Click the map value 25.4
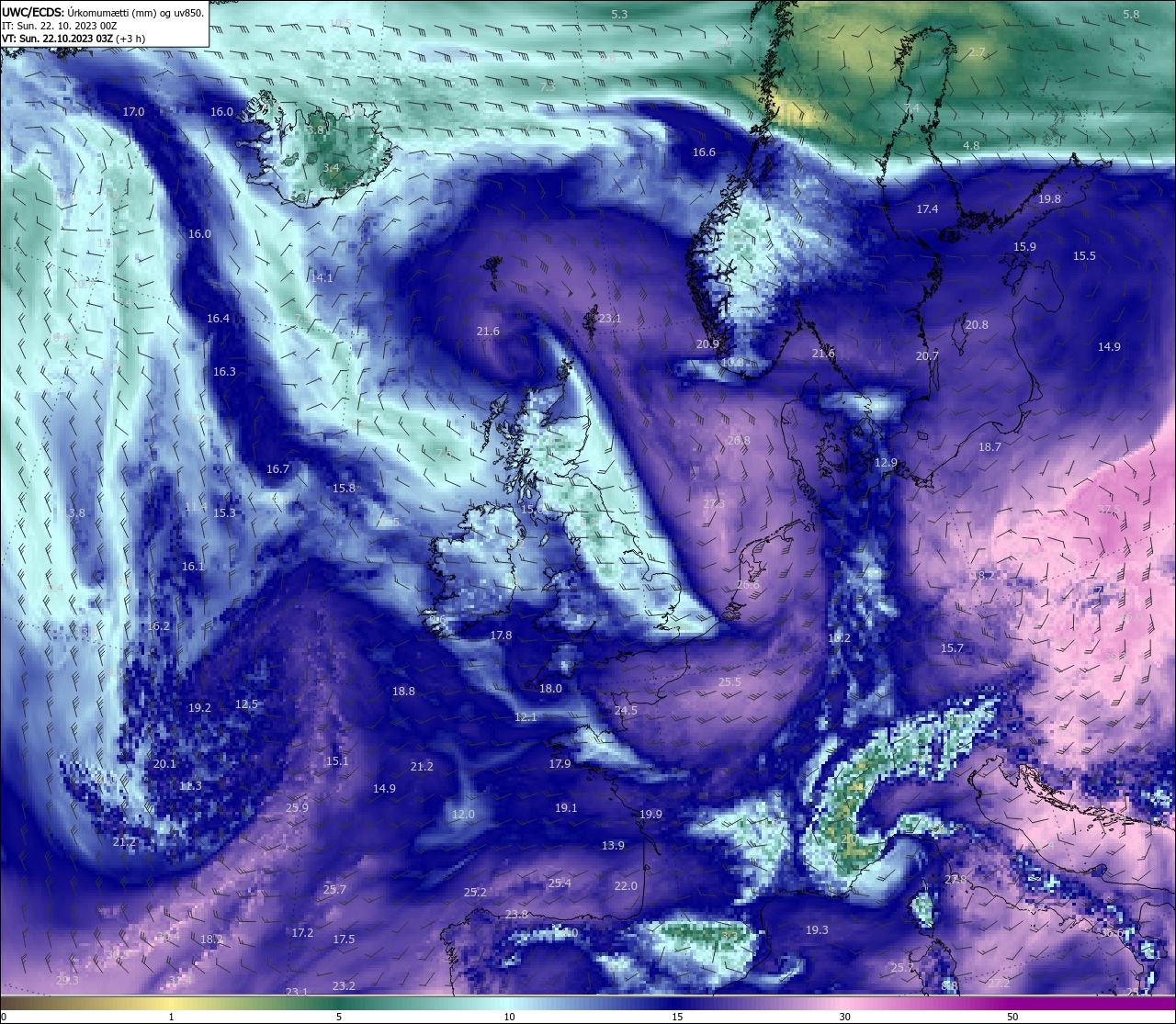Viewport: 1176px width, 1024px height. [x=560, y=883]
